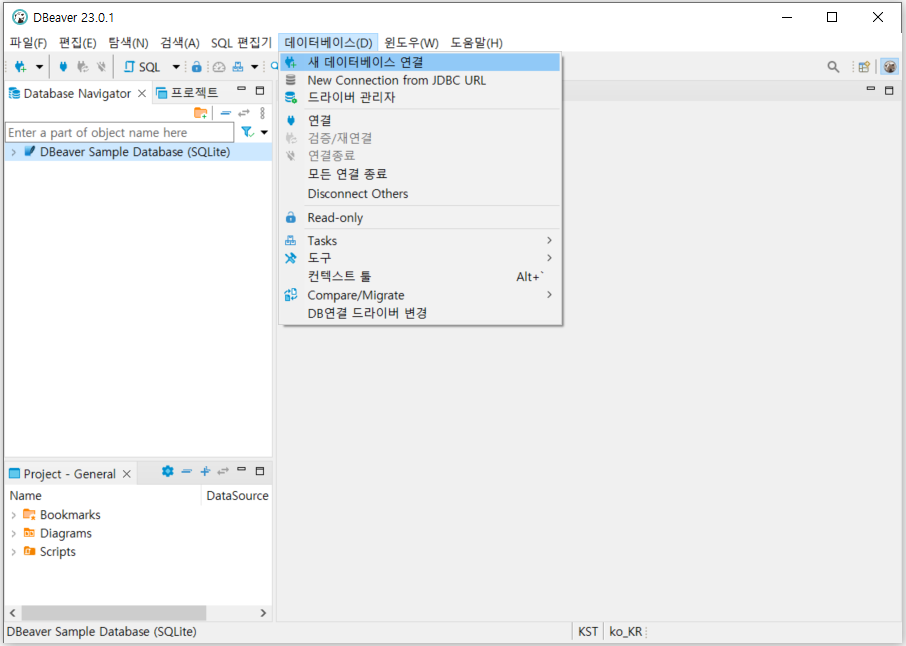
Task: Open the dashboard gauge toolbar icon
Action: point(219,67)
